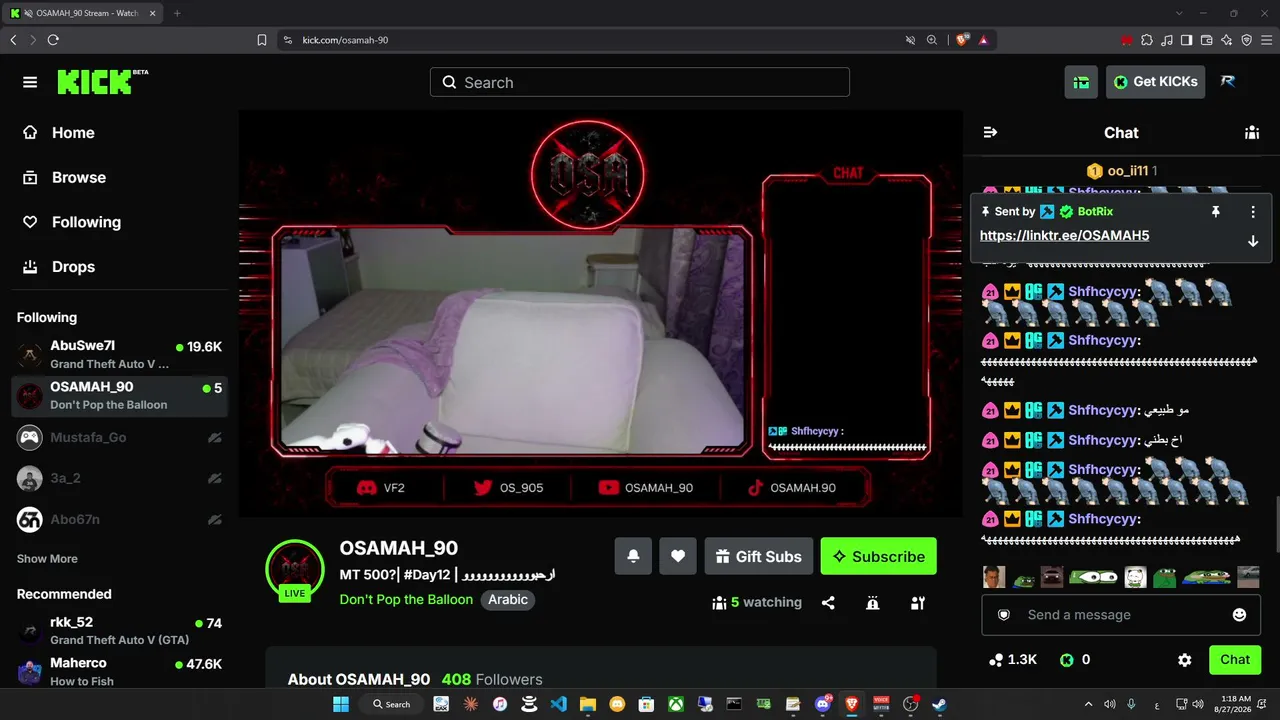Click the OSAMAH_90 live avatar
The height and width of the screenshot is (720, 1280).
coord(294,569)
